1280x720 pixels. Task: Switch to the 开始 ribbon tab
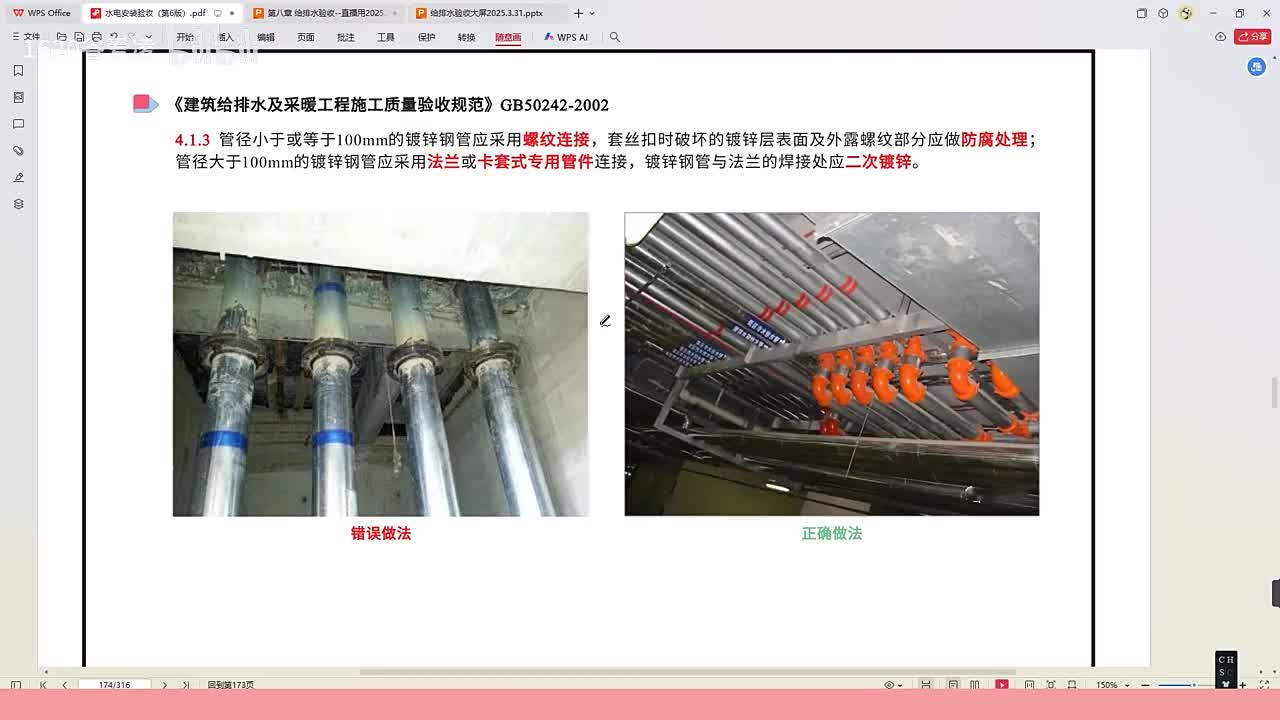pyautogui.click(x=185, y=37)
